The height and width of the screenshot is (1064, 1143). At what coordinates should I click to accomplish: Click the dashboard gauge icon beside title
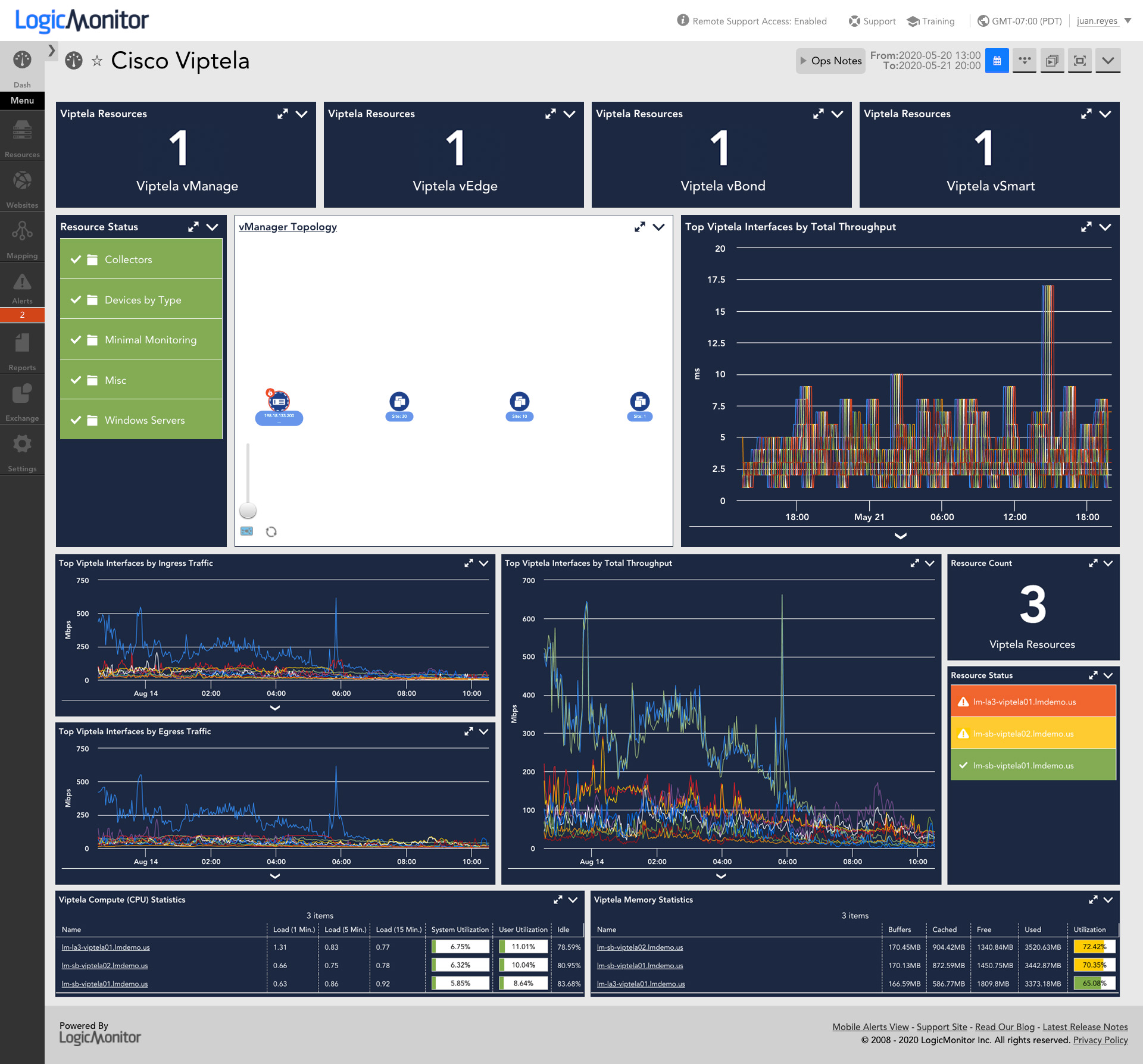point(74,61)
